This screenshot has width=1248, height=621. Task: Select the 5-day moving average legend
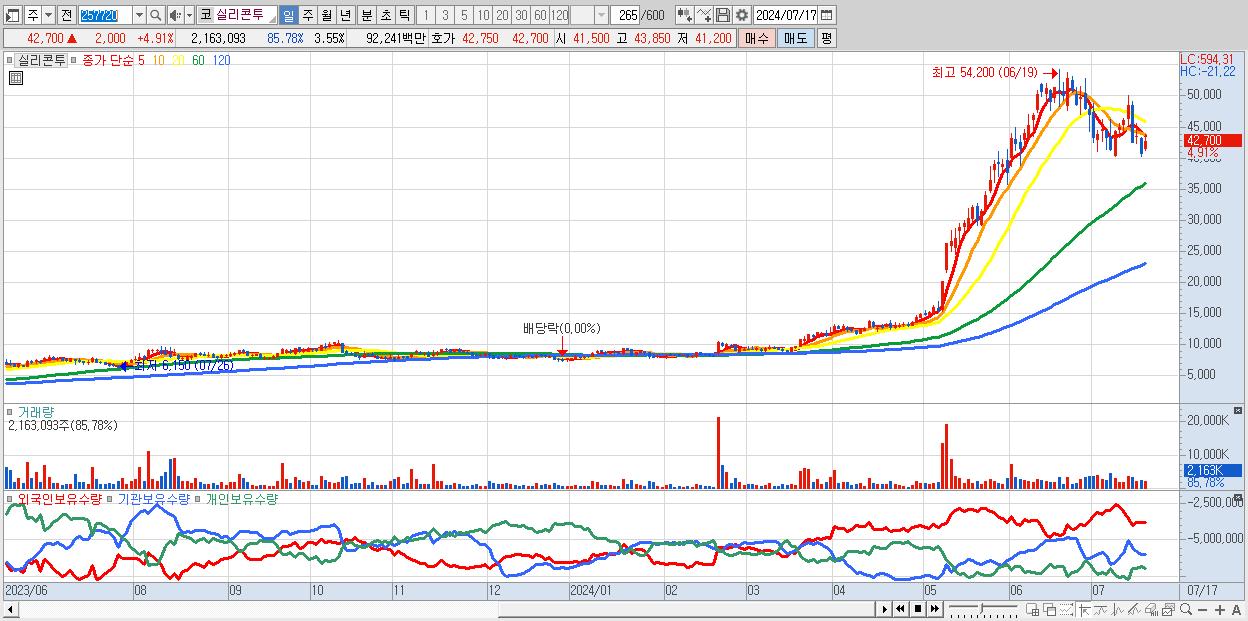[x=141, y=60]
